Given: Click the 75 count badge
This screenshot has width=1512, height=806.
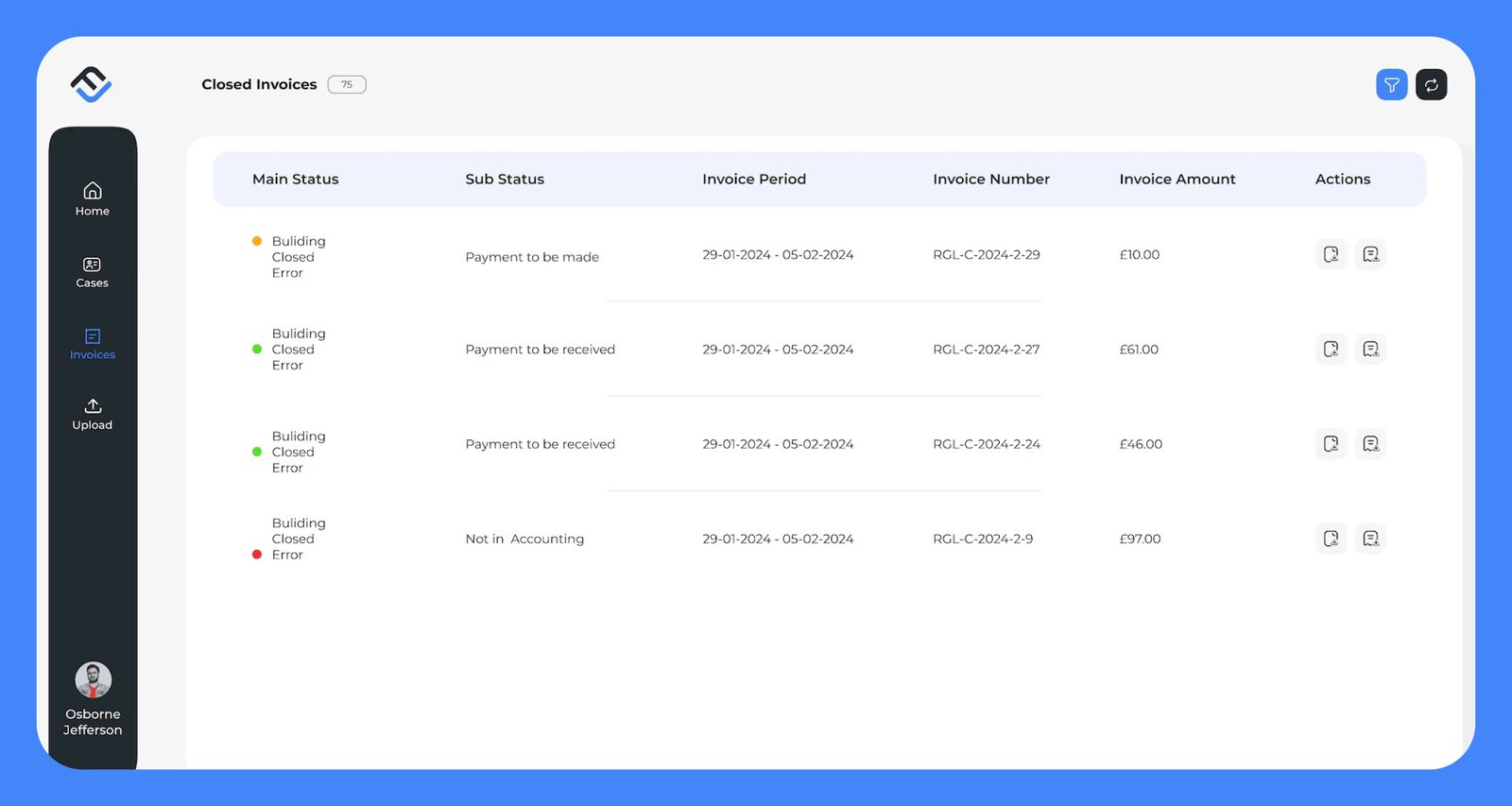Looking at the screenshot, I should pyautogui.click(x=347, y=85).
